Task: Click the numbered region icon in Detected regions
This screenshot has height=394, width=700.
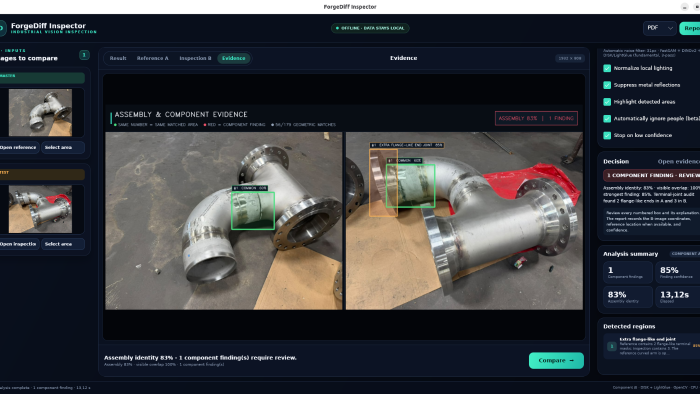Action: click(612, 346)
